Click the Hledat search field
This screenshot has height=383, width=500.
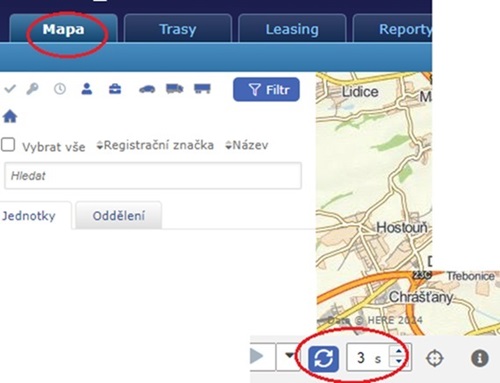[x=153, y=176]
